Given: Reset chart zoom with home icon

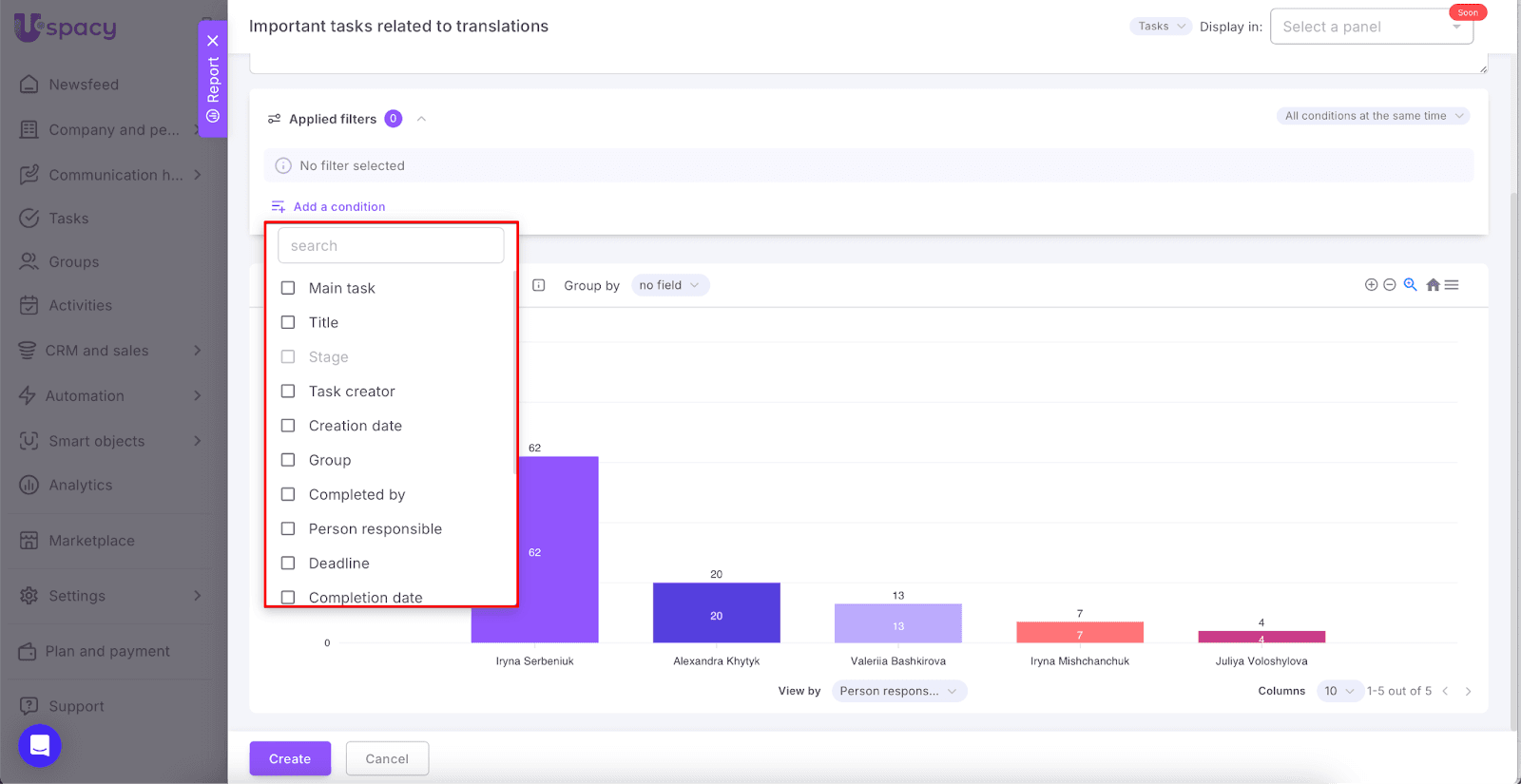Looking at the screenshot, I should pyautogui.click(x=1433, y=285).
